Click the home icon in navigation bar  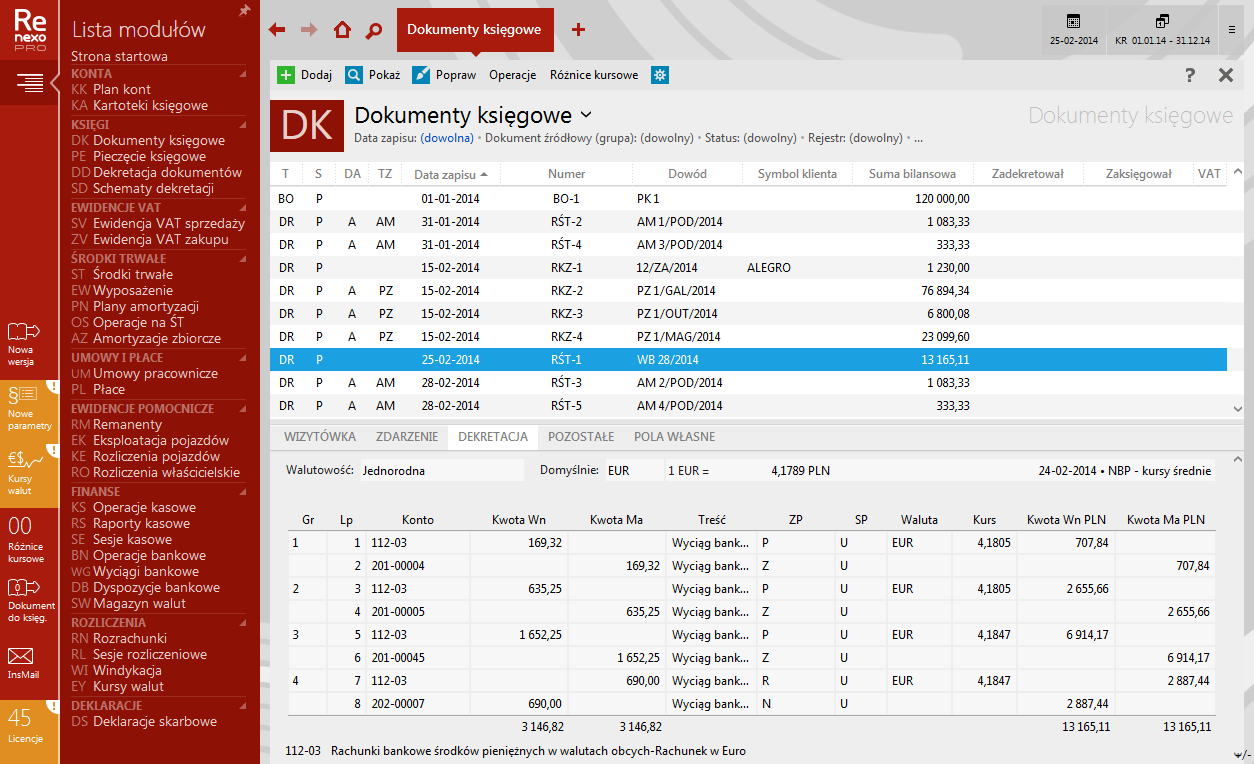(x=342, y=30)
